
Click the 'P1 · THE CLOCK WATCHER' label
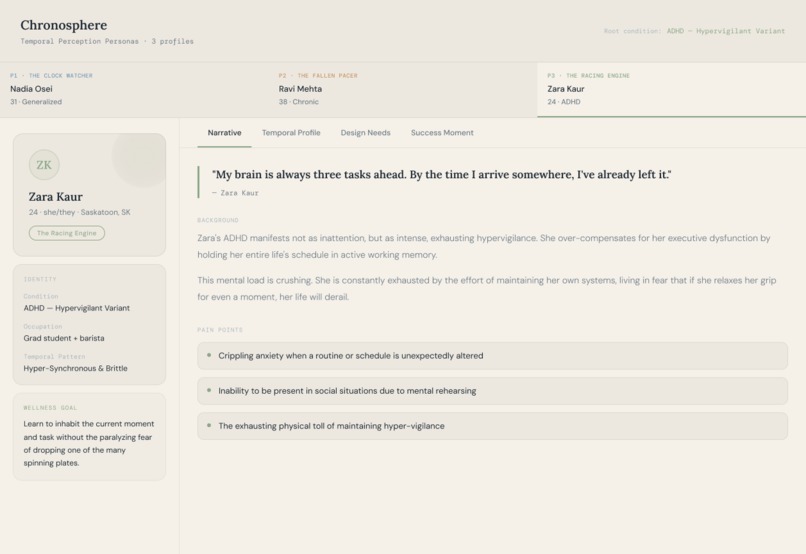pos(51,76)
